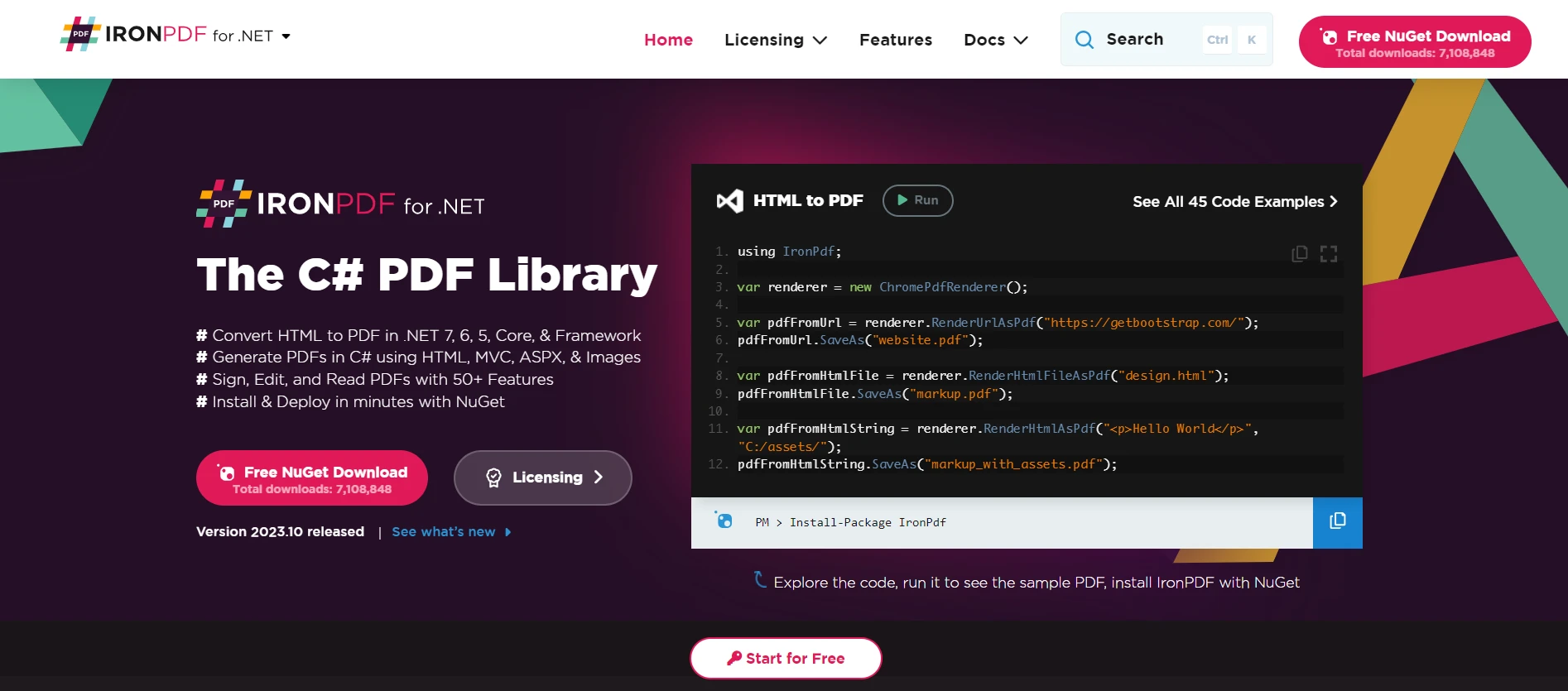The image size is (1568, 691).
Task: Click code line with RenderHtmlFileAsPdf call
Action: [983, 376]
